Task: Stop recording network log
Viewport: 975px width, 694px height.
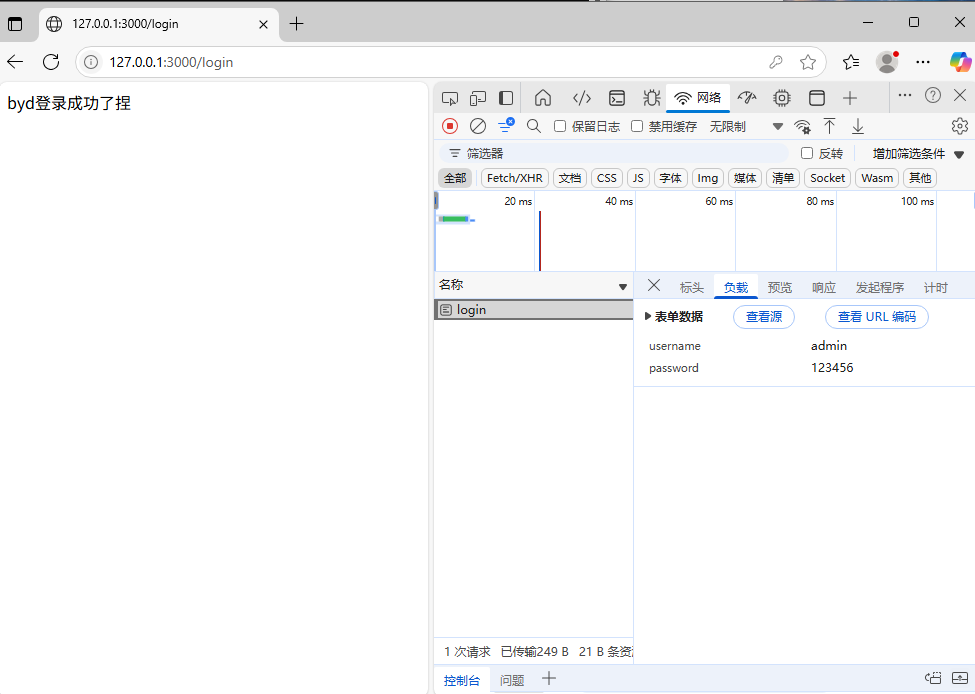Action: click(x=450, y=126)
